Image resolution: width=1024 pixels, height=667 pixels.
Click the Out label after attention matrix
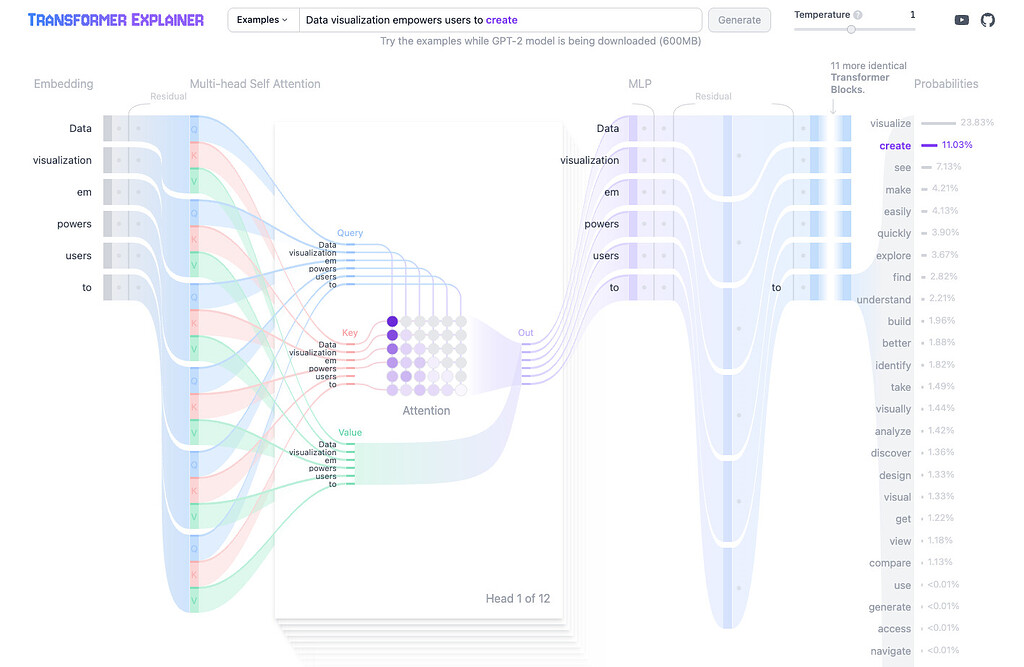[x=526, y=333]
